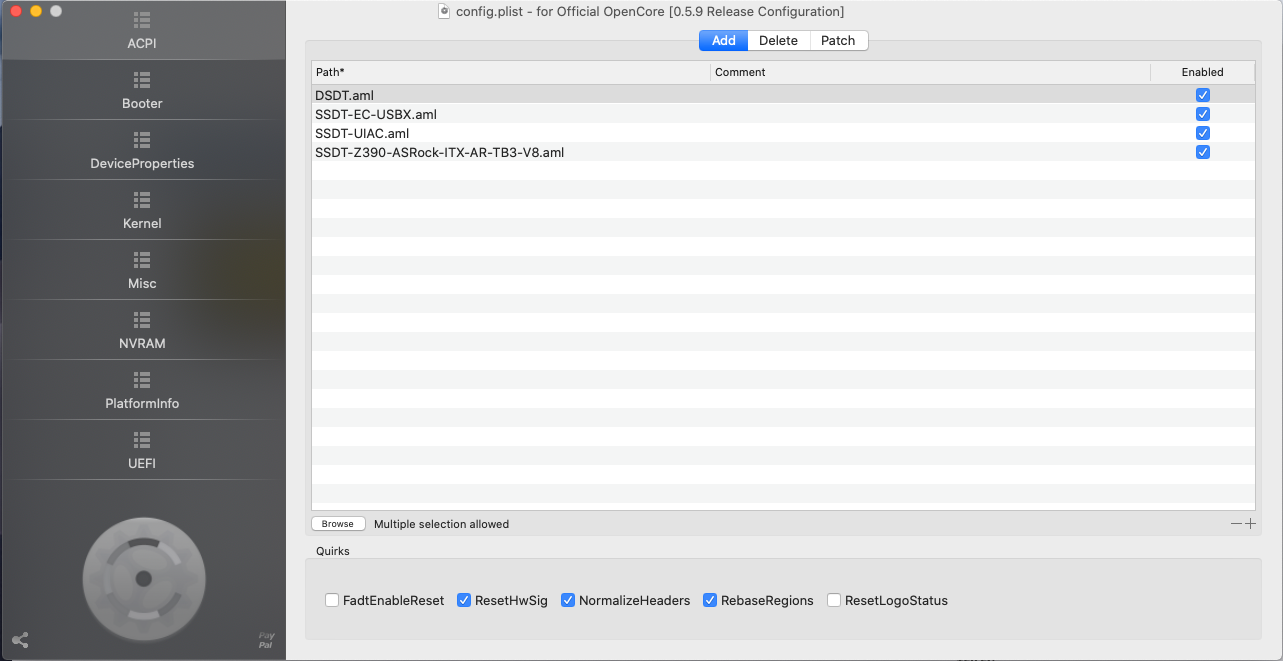Viewport: 1283px width, 661px height.
Task: Click the Comment cell of DSDT.aml
Action: (x=930, y=95)
